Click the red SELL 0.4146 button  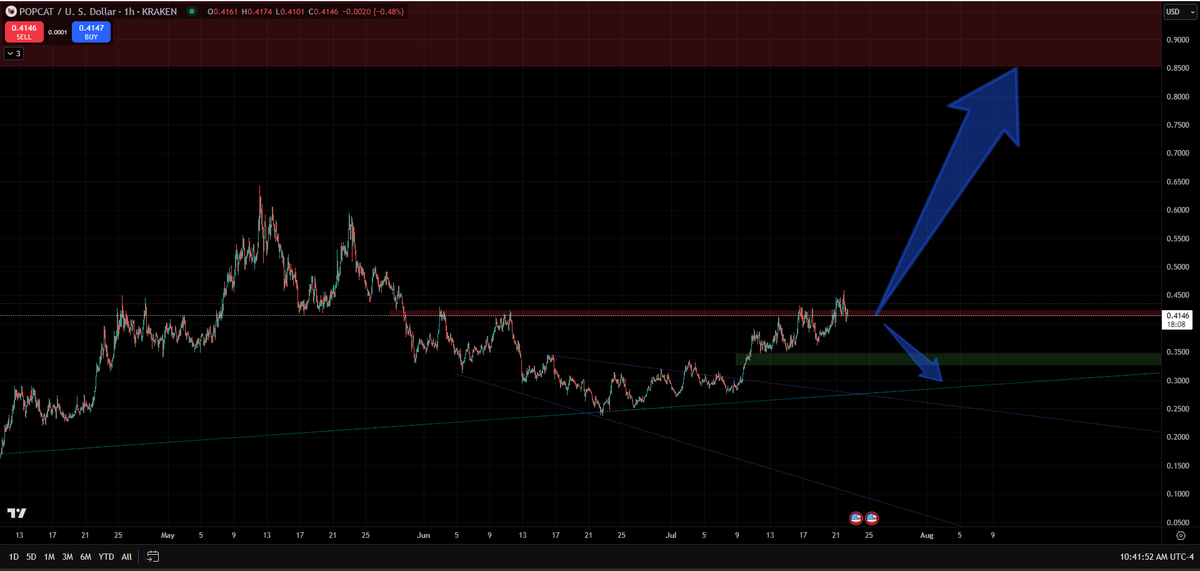[24, 32]
